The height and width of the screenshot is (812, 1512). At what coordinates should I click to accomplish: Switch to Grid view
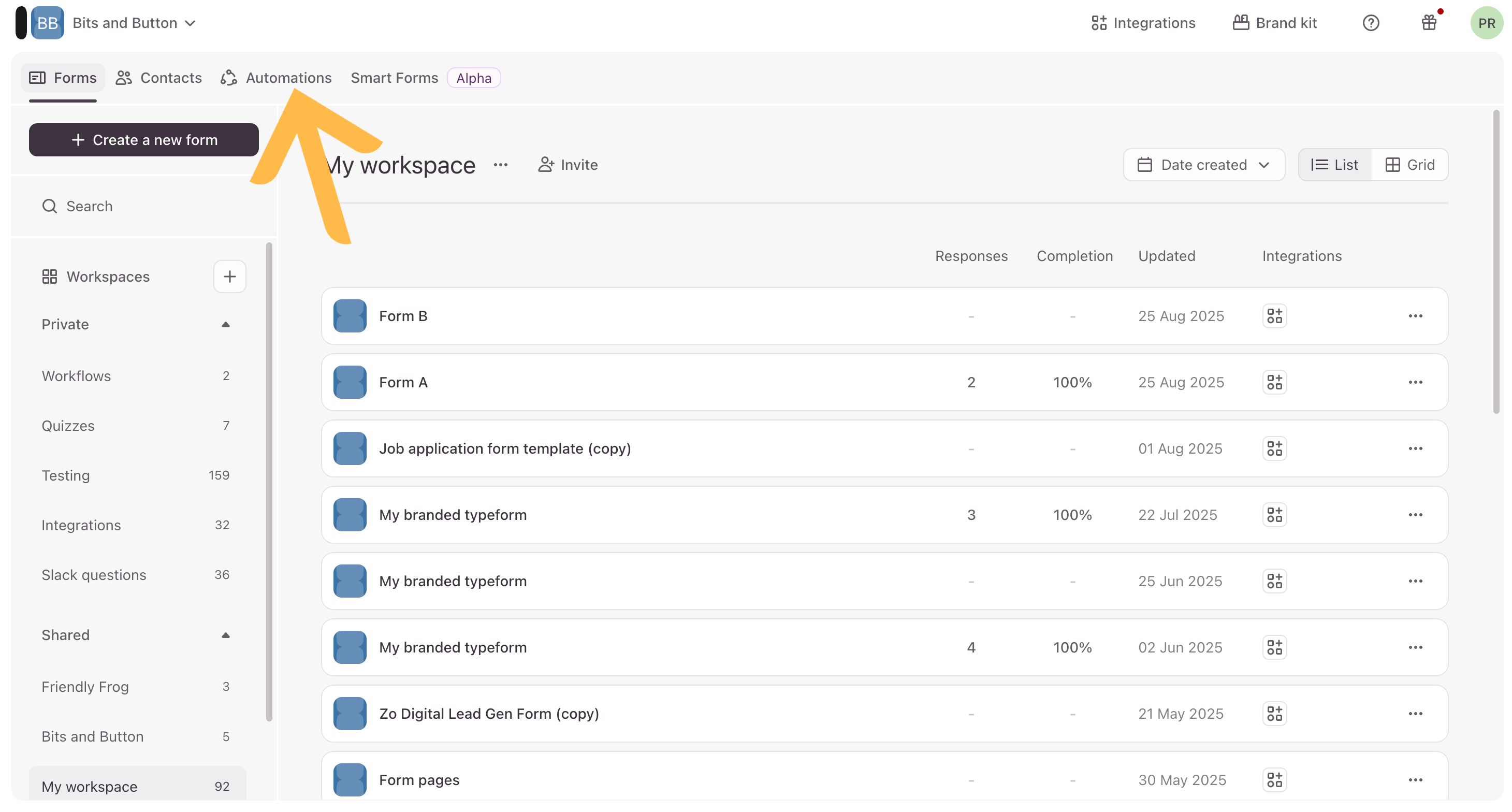point(1410,165)
